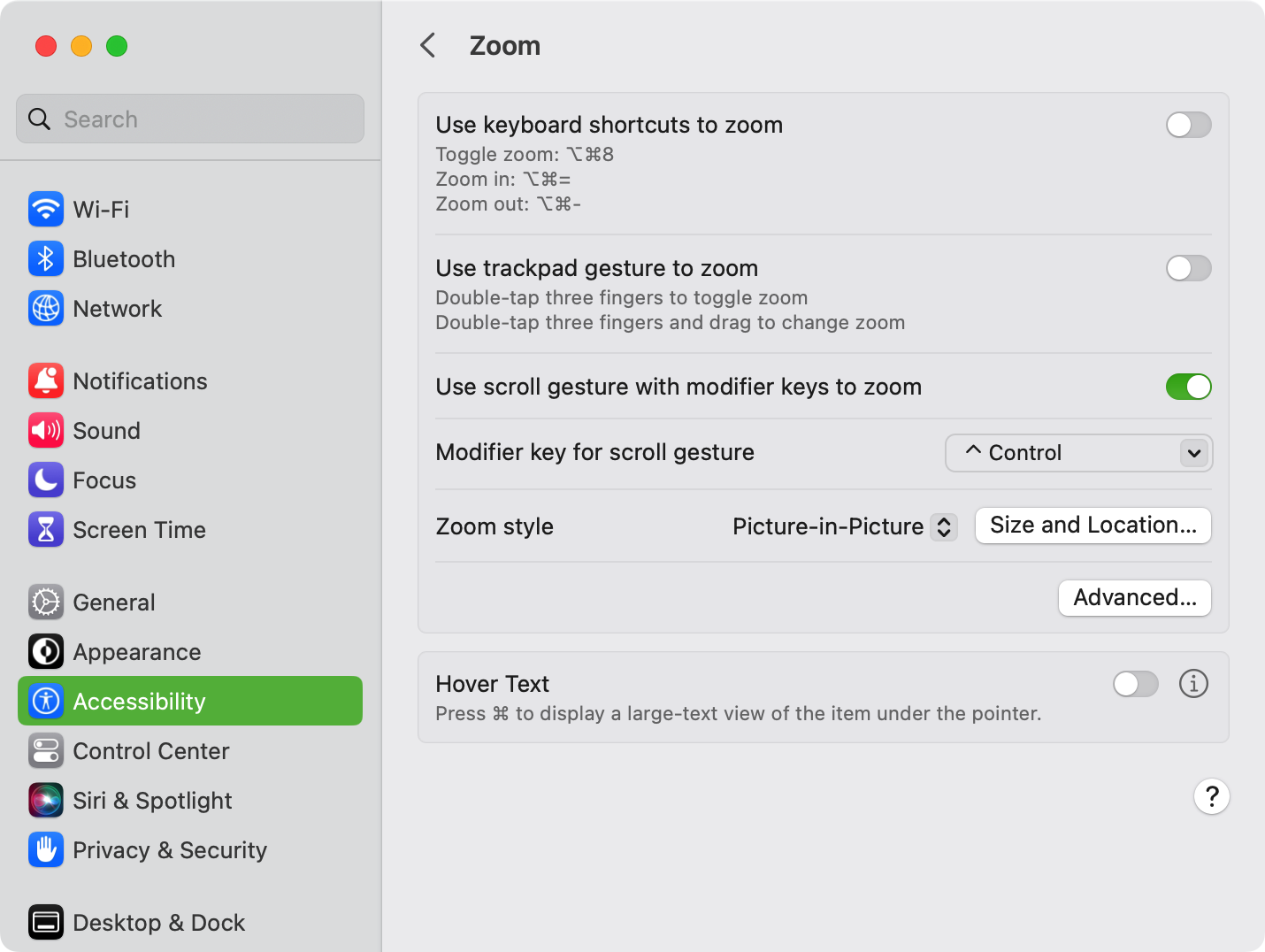Go back with the chevron arrow
The height and width of the screenshot is (952, 1265).
point(428,45)
